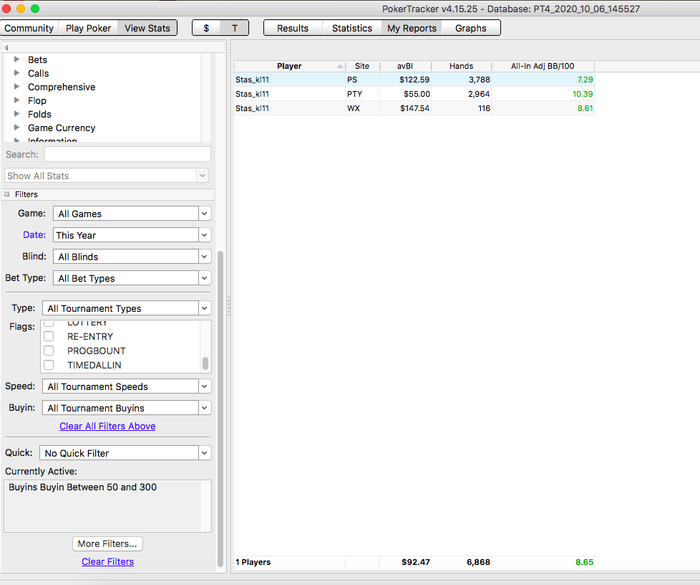Screen dimensions: 700x585
Task: Open the Show All Stats dropdown
Action: [x=107, y=176]
